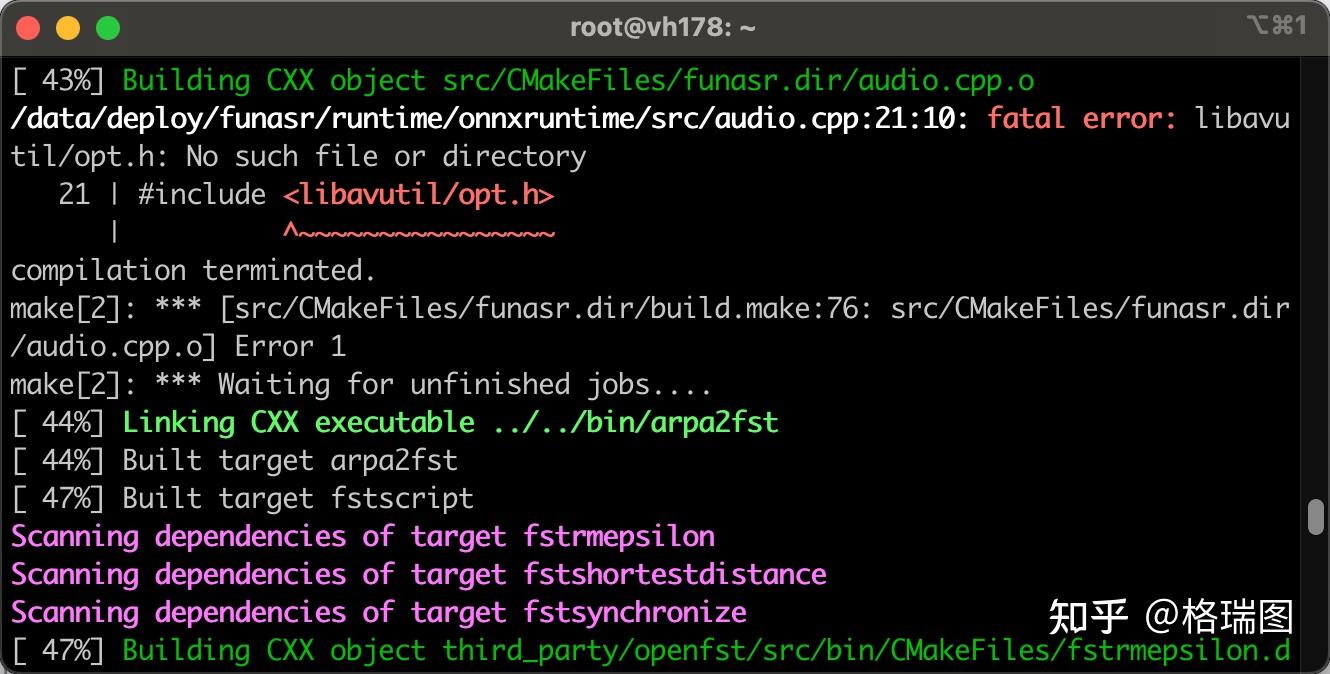
Task: Click the fstsynchronize target name
Action: point(635,612)
